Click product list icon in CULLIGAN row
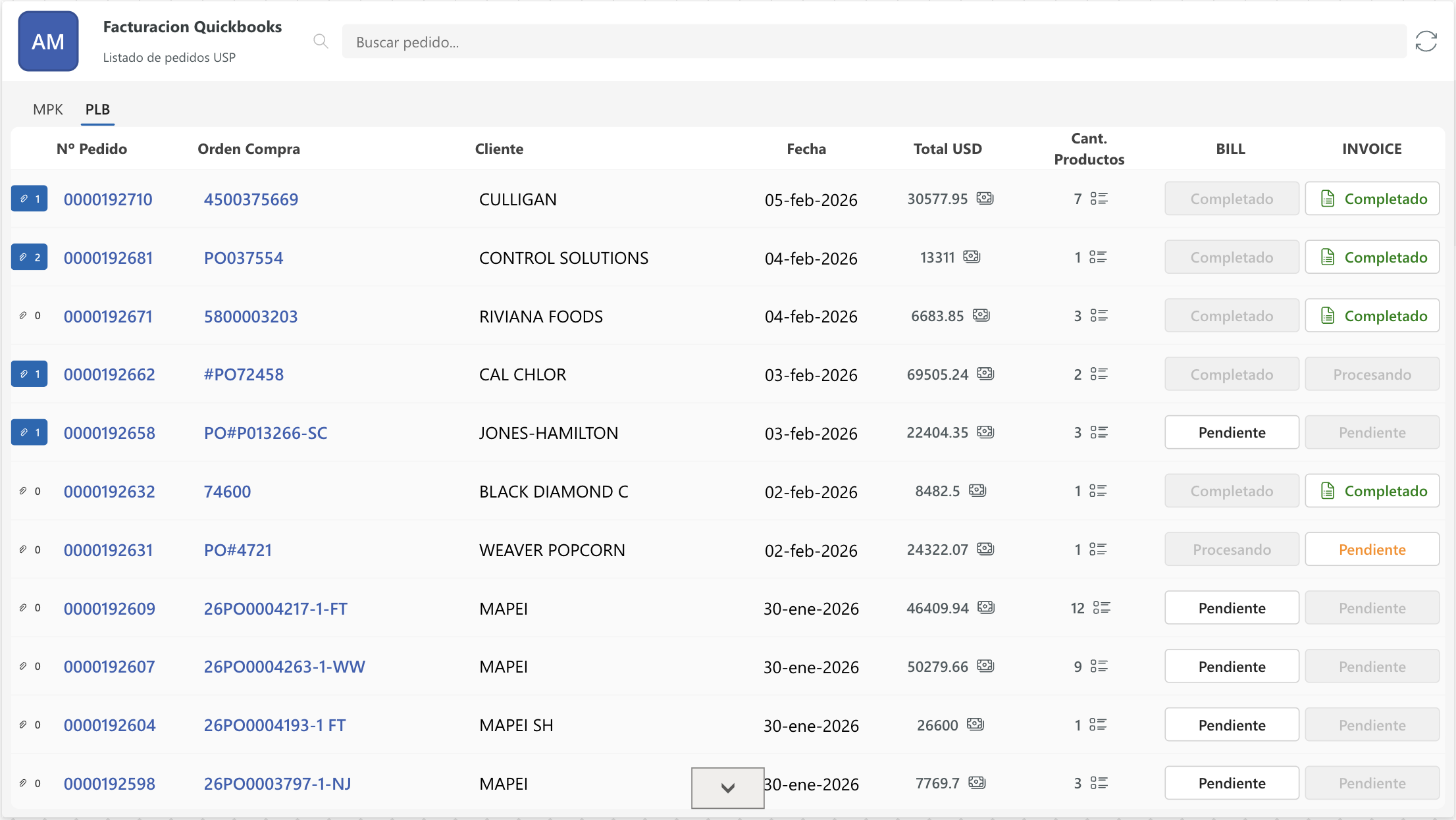 click(x=1099, y=199)
